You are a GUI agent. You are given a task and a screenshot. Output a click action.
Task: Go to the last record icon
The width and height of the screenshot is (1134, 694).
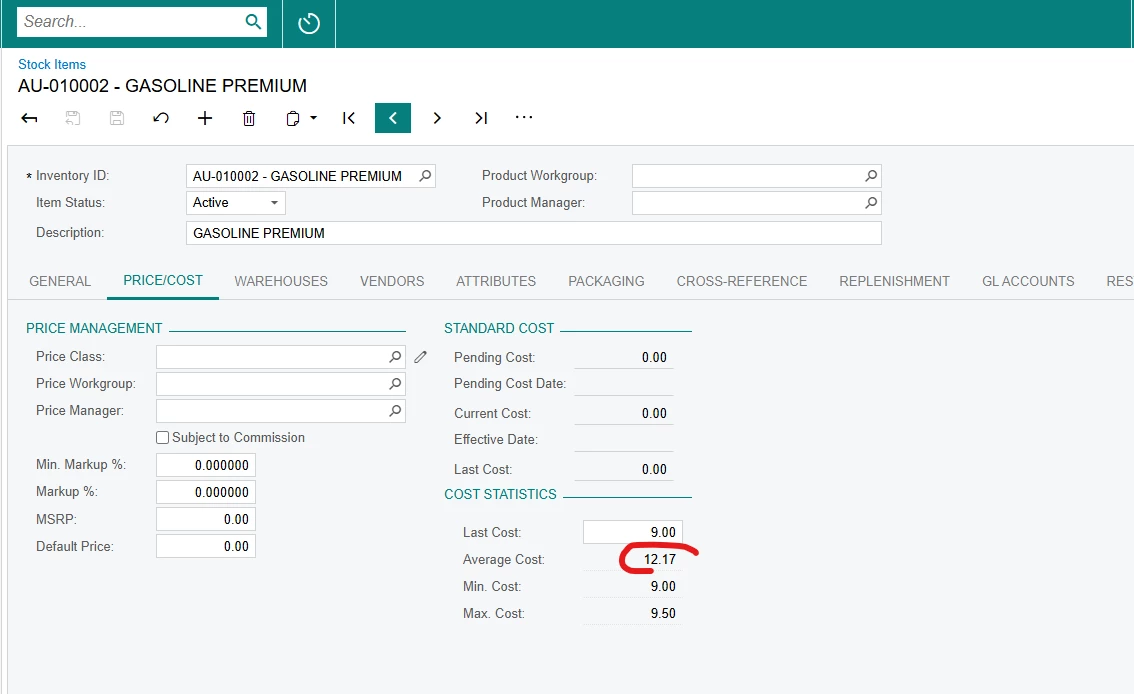pyautogui.click(x=481, y=118)
